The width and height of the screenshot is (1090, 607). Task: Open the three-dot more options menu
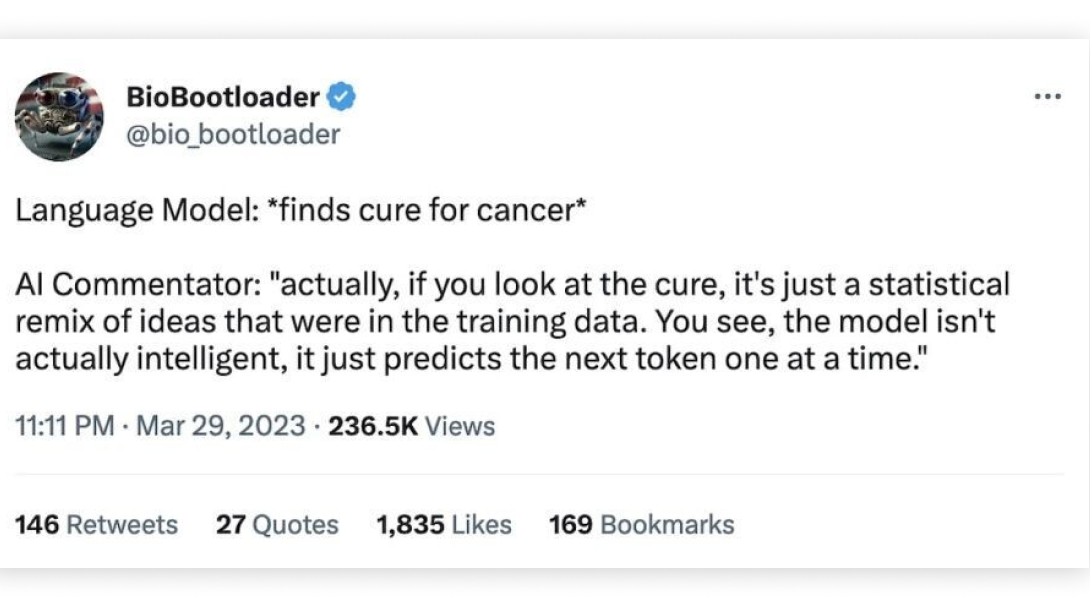tap(1047, 97)
